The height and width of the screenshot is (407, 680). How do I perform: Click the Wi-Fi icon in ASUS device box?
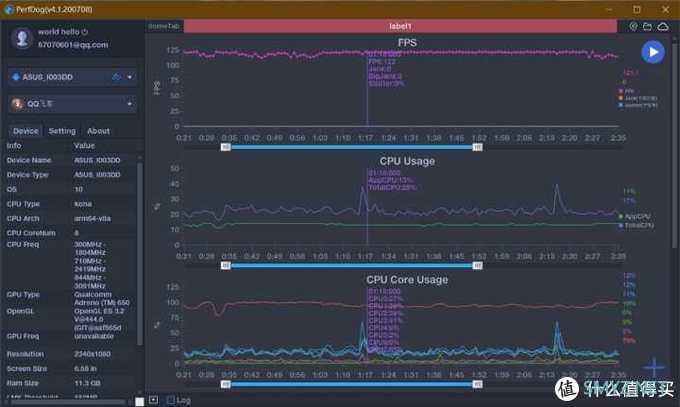coord(116,77)
